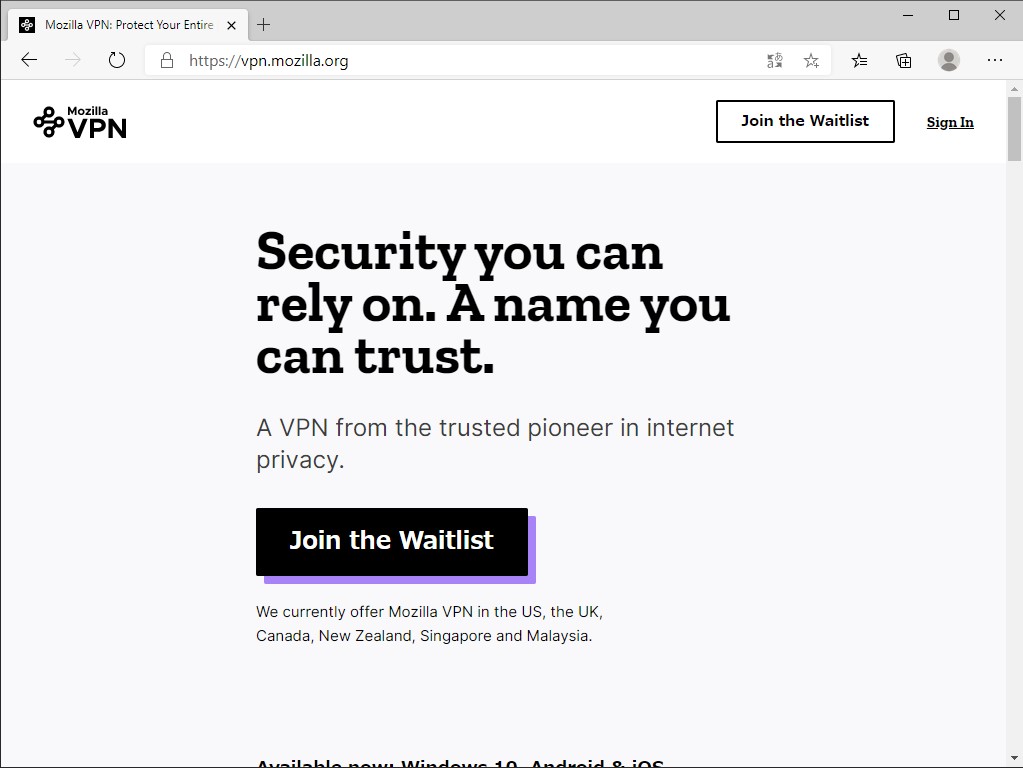This screenshot has height=768, width=1023.
Task: Add this page to favorites
Action: (x=811, y=60)
